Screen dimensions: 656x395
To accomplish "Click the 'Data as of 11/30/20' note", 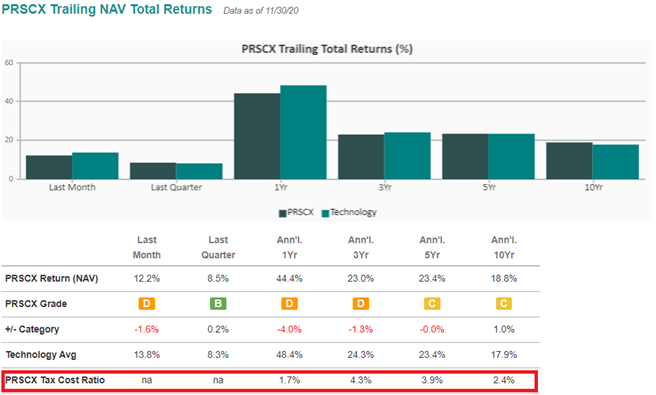I will click(261, 11).
